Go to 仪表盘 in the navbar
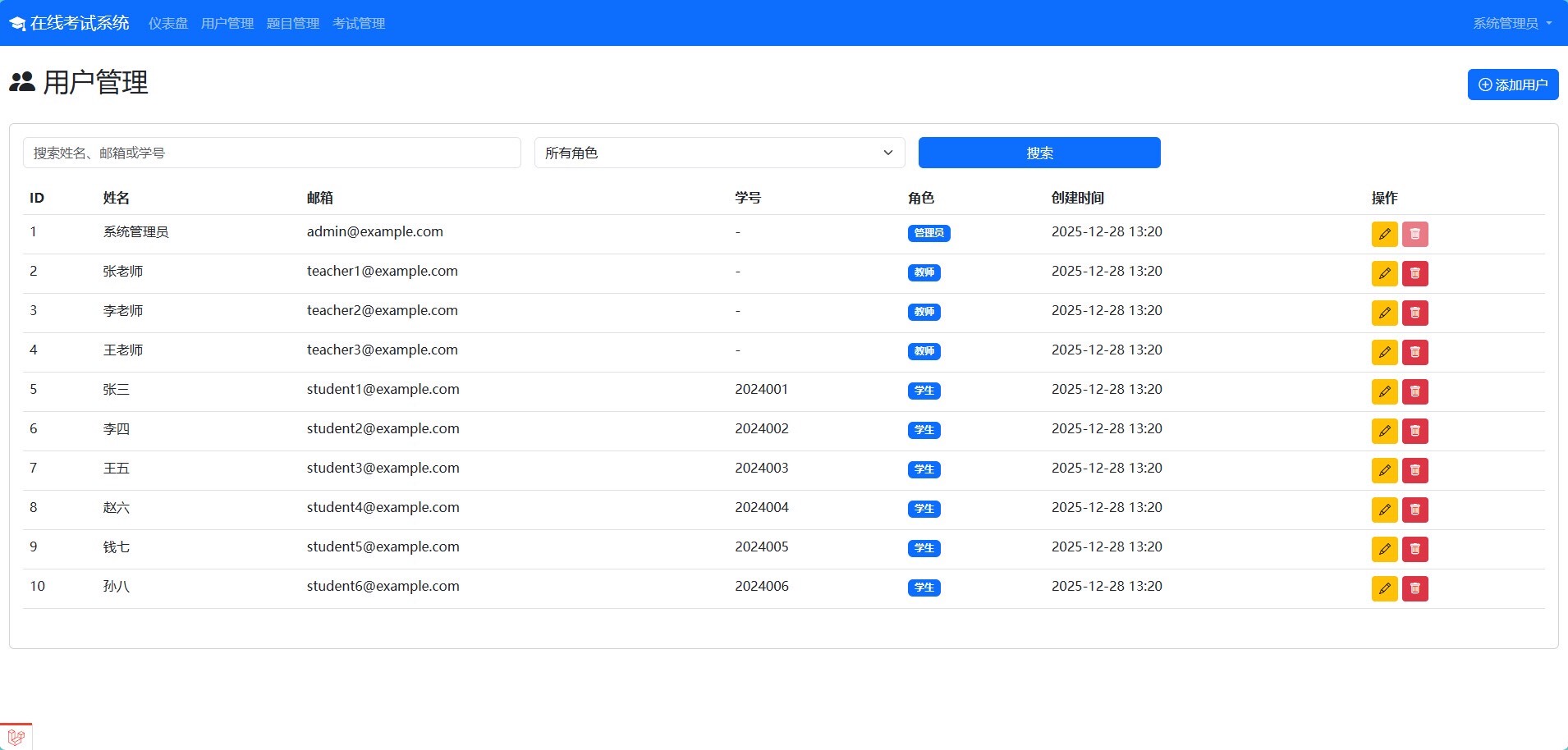 [167, 23]
